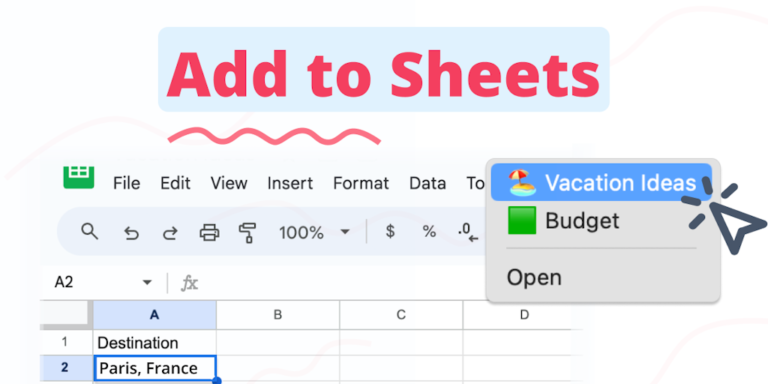The height and width of the screenshot is (384, 768).
Task: Select the paint format roller icon
Action: pos(247,232)
